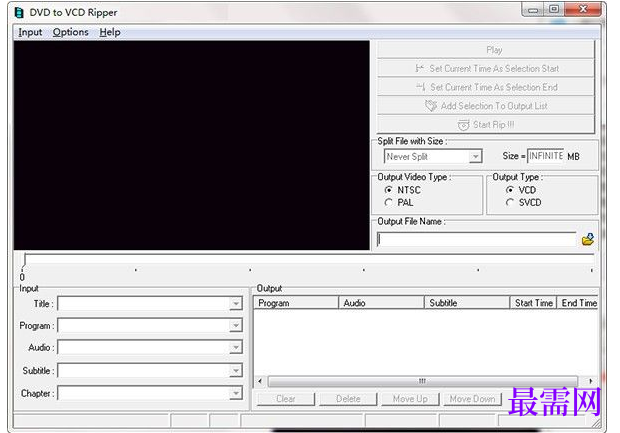Expand the Chapter dropdown
This screenshot has height=433, width=620.
tap(236, 393)
